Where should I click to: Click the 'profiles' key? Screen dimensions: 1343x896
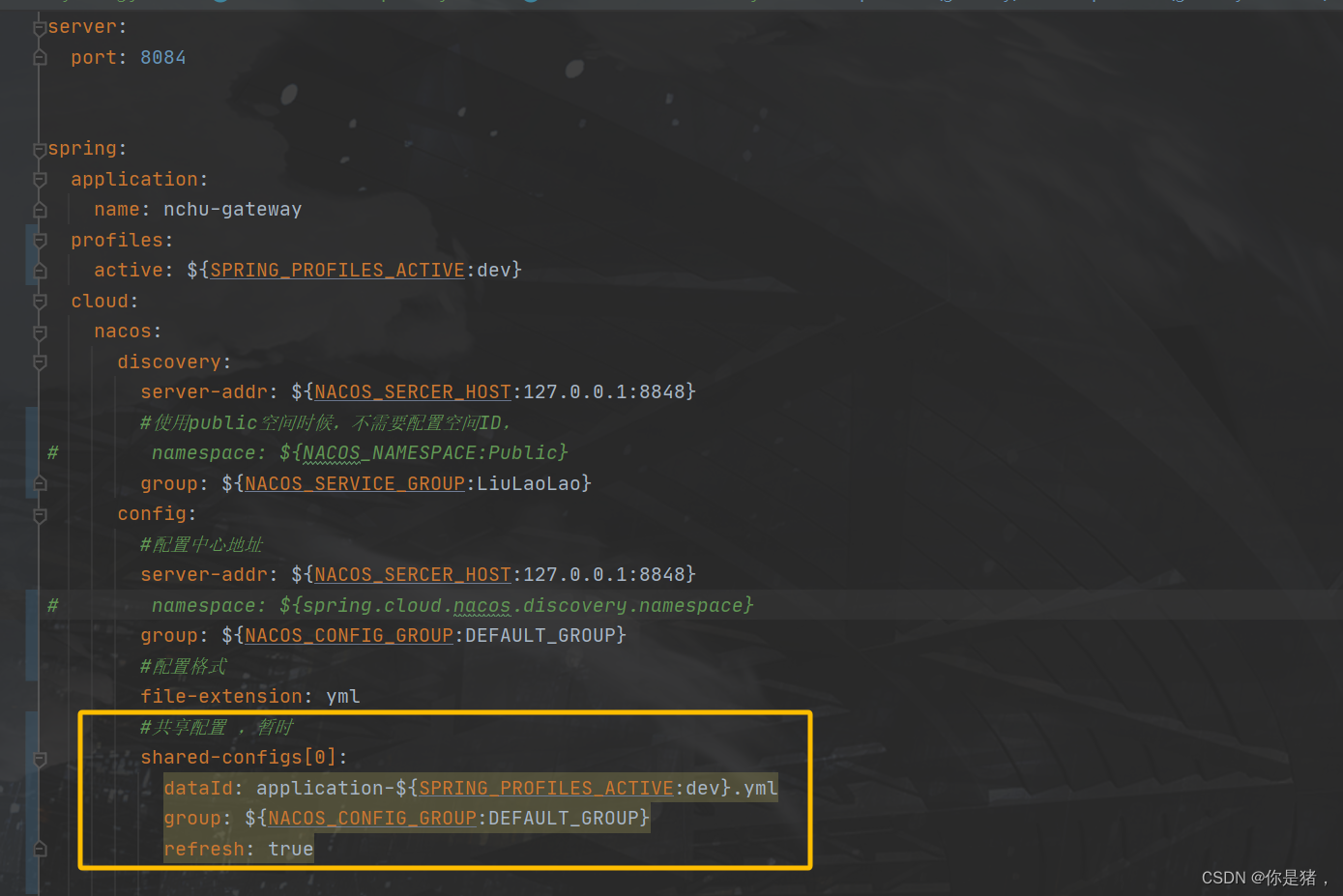[117, 241]
